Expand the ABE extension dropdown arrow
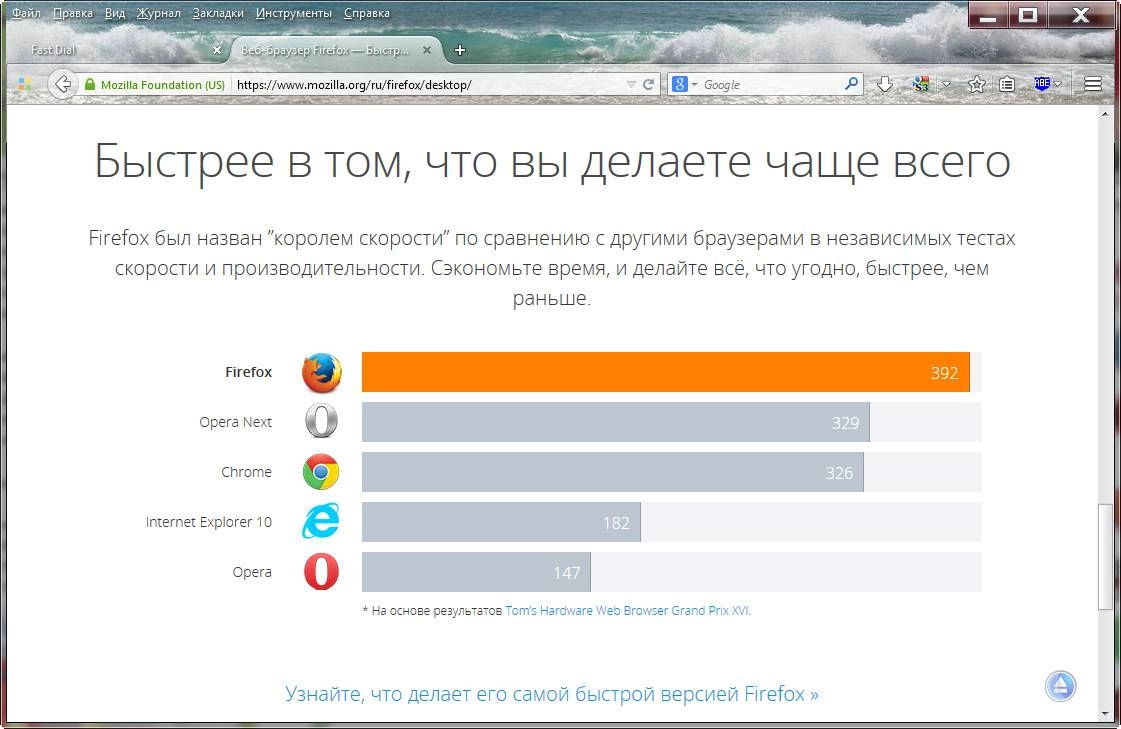This screenshot has height=729, width=1121. click(x=1057, y=84)
